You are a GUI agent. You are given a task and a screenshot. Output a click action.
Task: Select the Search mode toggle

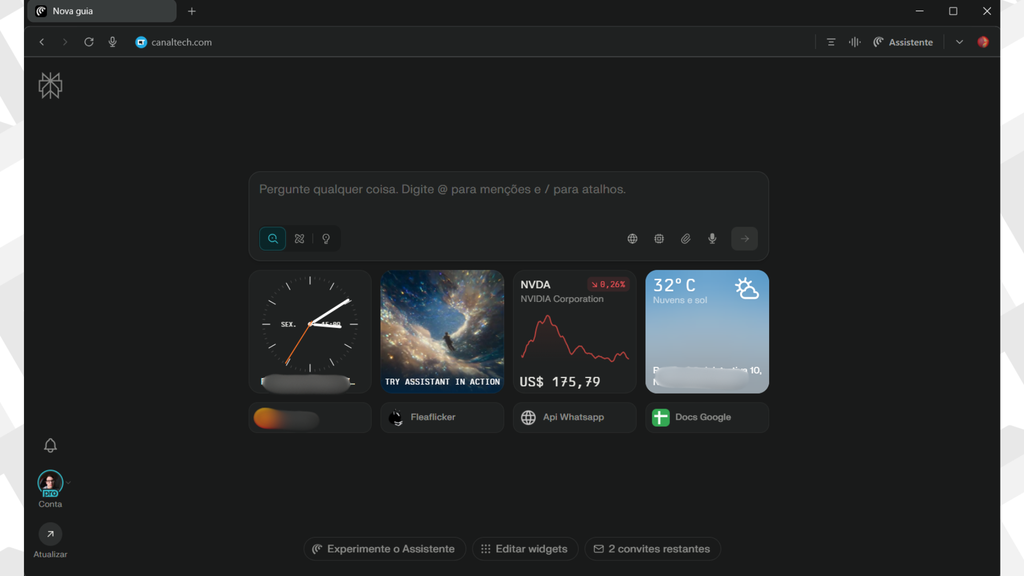click(x=272, y=239)
